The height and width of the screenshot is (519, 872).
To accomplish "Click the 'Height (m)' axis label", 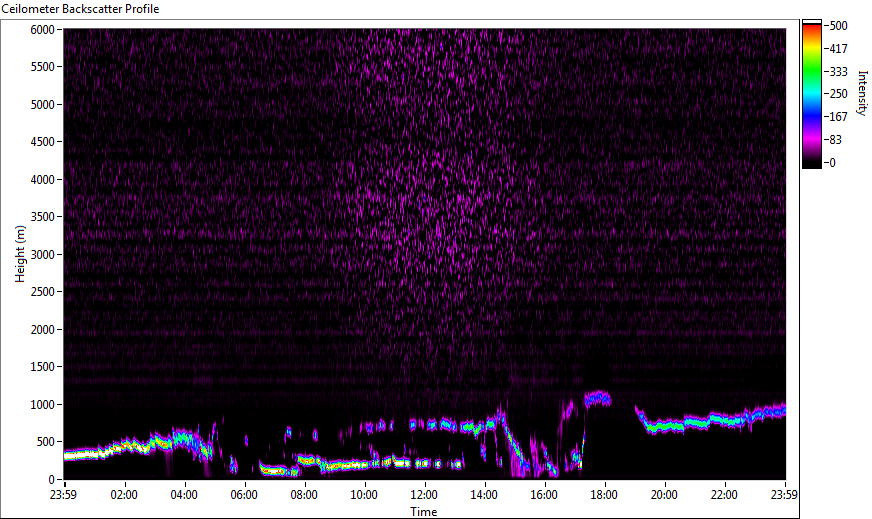I will (x=20, y=254).
